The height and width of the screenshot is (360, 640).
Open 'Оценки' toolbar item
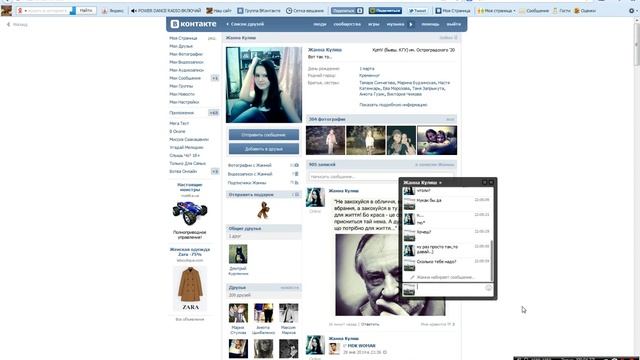(585, 11)
